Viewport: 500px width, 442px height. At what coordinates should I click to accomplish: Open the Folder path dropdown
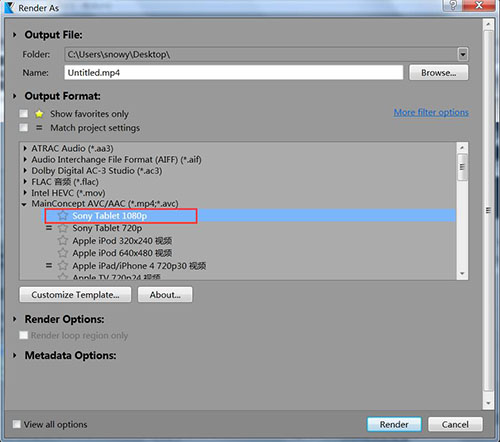(463, 54)
